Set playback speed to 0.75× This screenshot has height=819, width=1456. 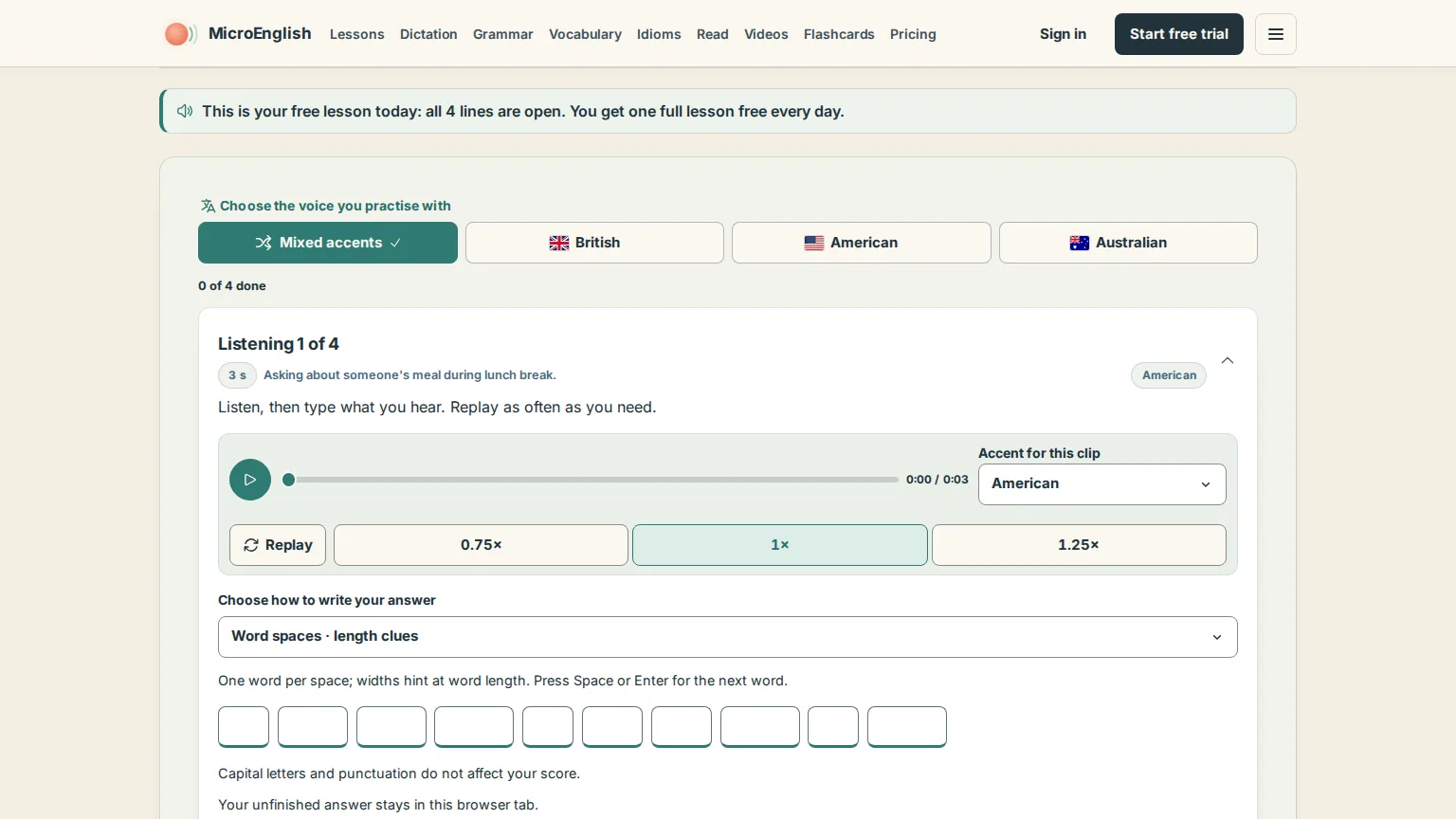point(481,545)
